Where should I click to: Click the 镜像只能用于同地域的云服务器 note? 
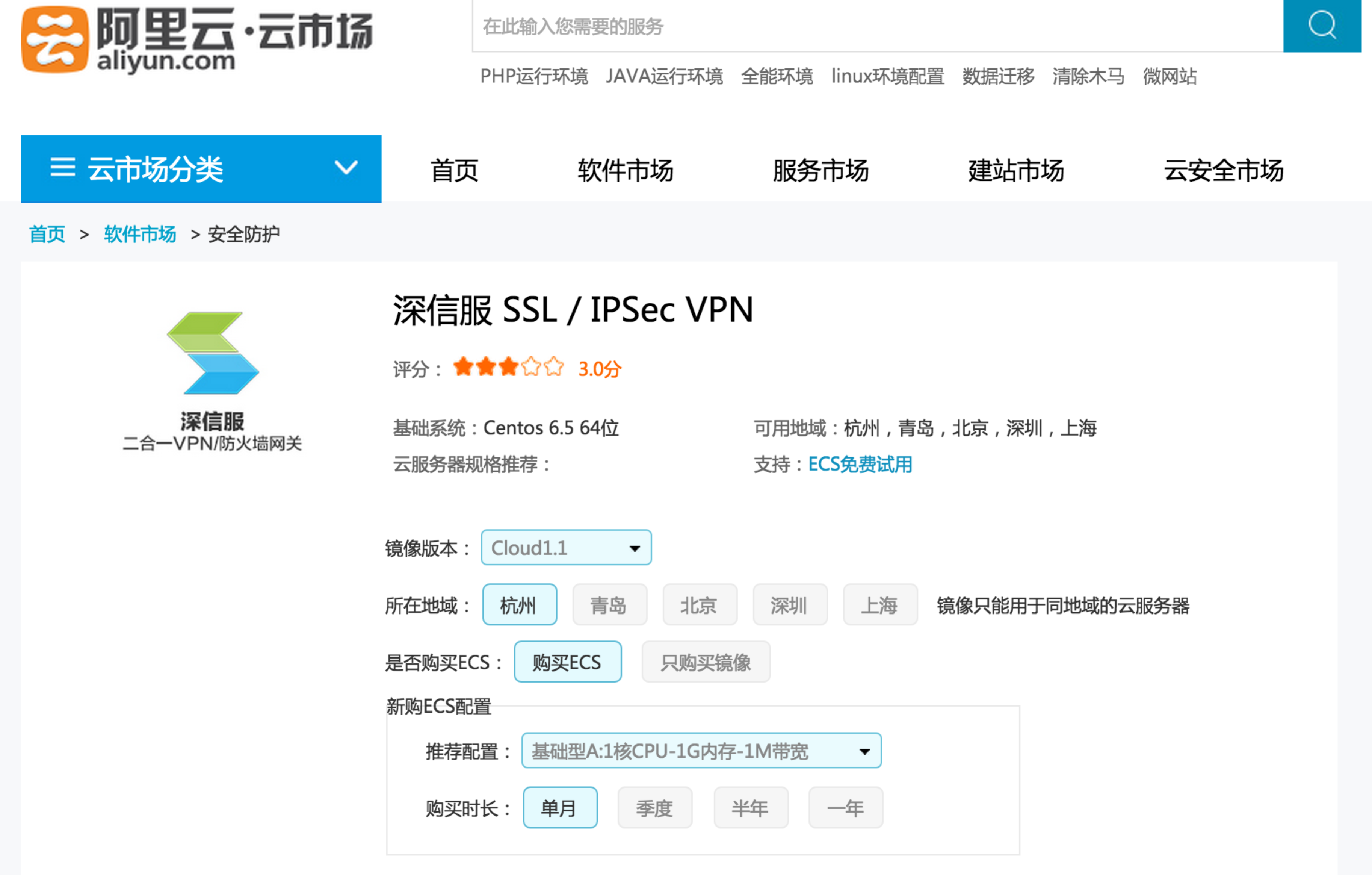click(1063, 606)
